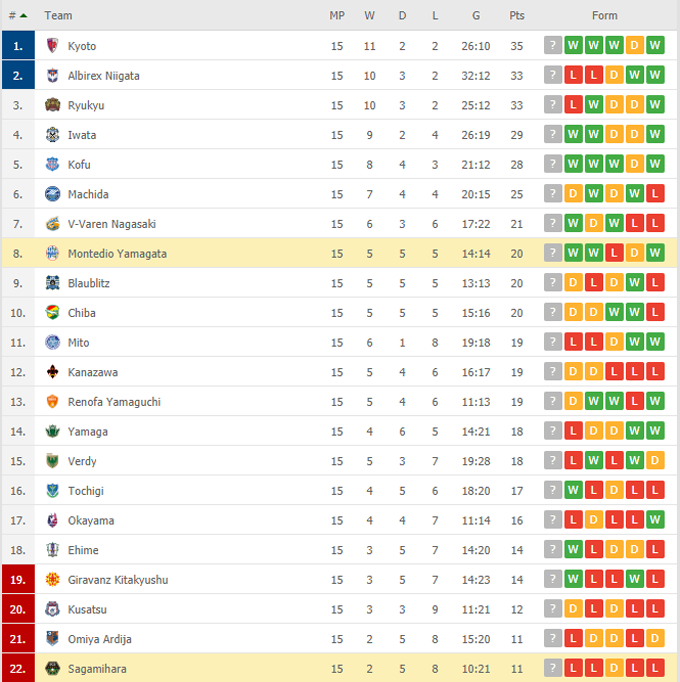The width and height of the screenshot is (680, 682).
Task: Open the Montedio Yamagata team link
Action: pos(117,254)
